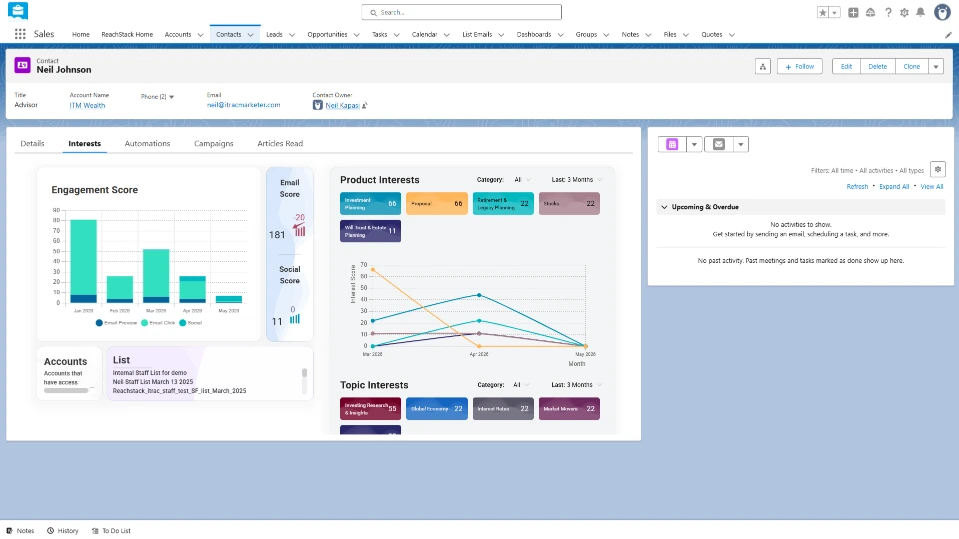
Task: Switch to the Articles Read tab
Action: click(x=280, y=144)
